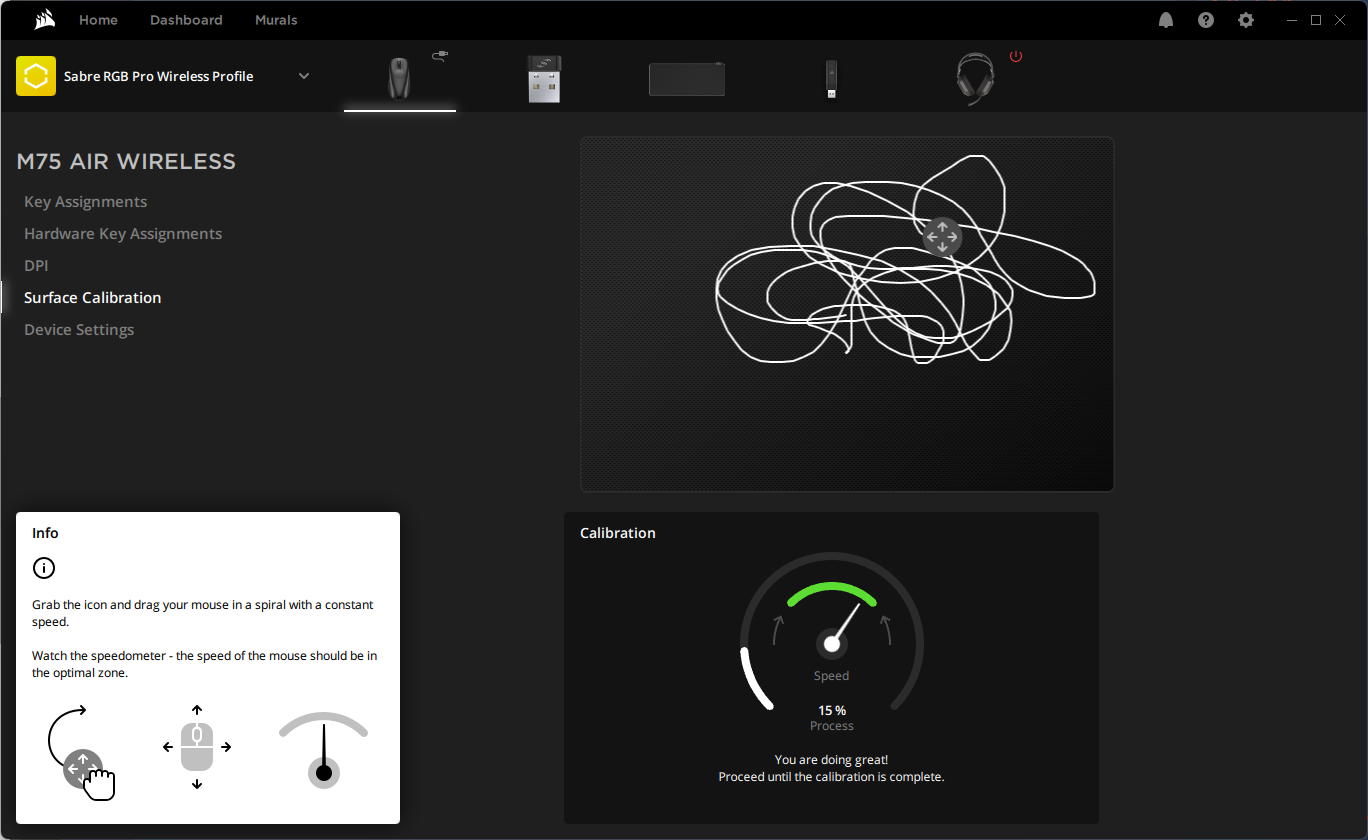Click the M75 AIR WIRELESS title
Screen dimensions: 1368x840
click(126, 162)
